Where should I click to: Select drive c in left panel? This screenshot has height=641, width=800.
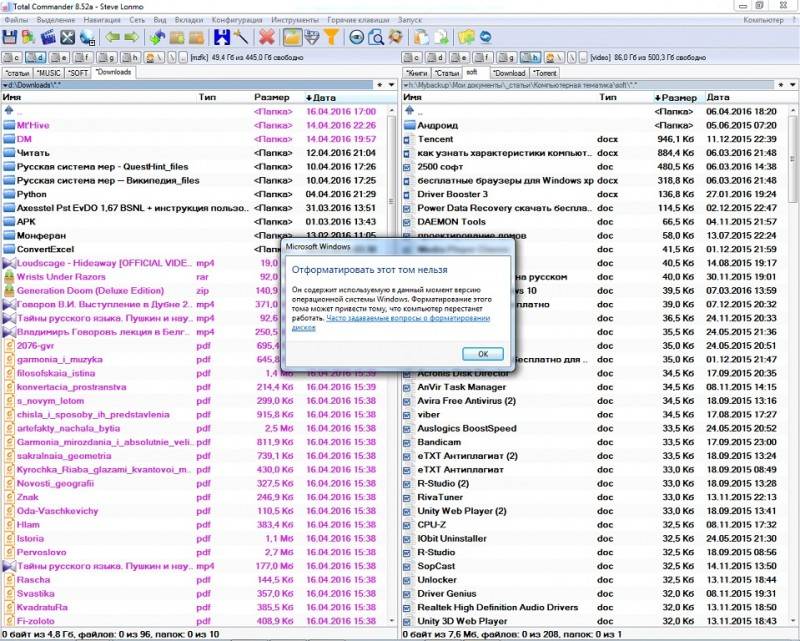[12, 58]
